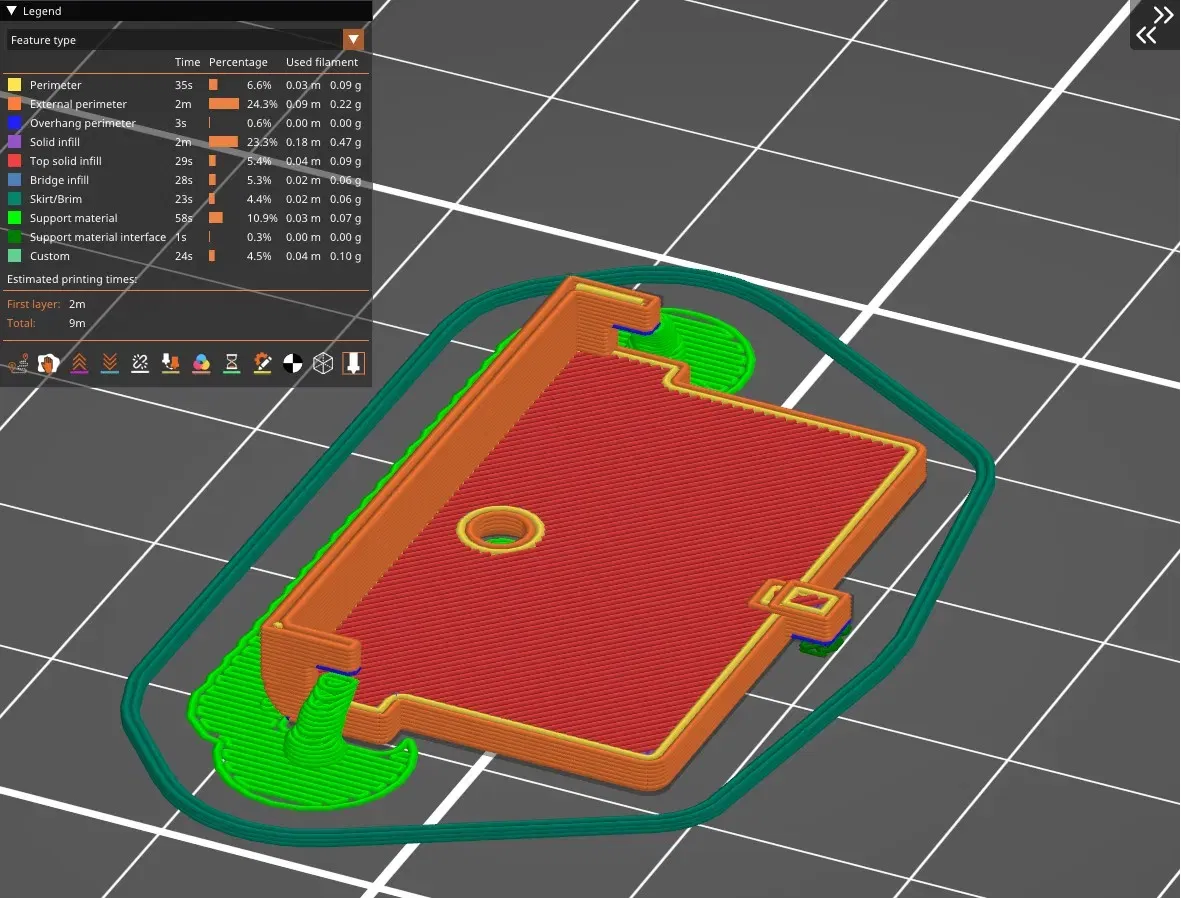The height and width of the screenshot is (898, 1181).
Task: Click the Custom feature color swatch
Action: 14,256
